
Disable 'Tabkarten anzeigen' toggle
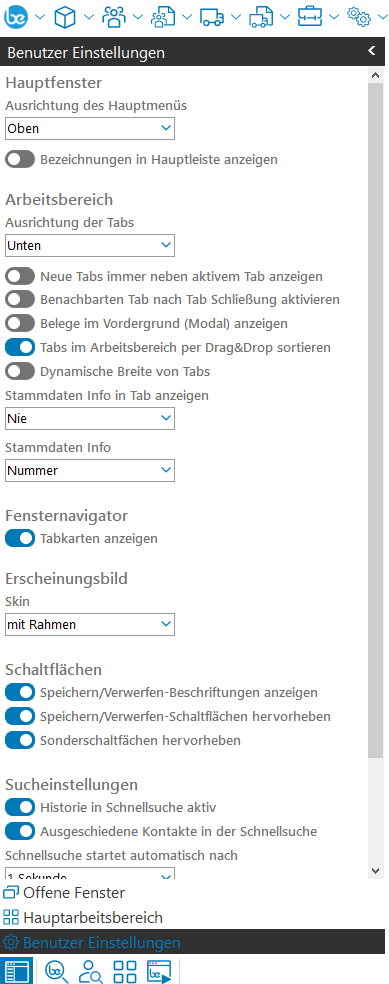click(x=20, y=538)
